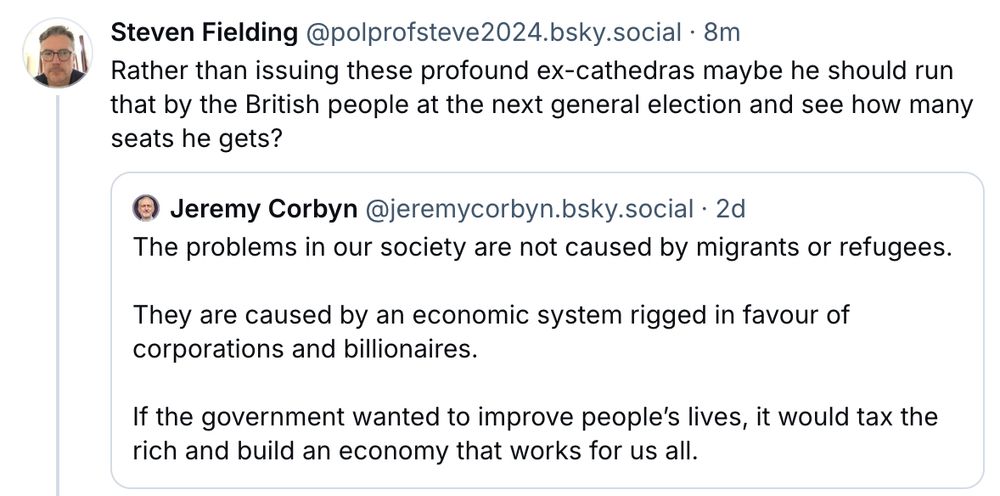
Task: Open the @jeremycorbyn.bsky.social handle
Action: click(x=529, y=209)
